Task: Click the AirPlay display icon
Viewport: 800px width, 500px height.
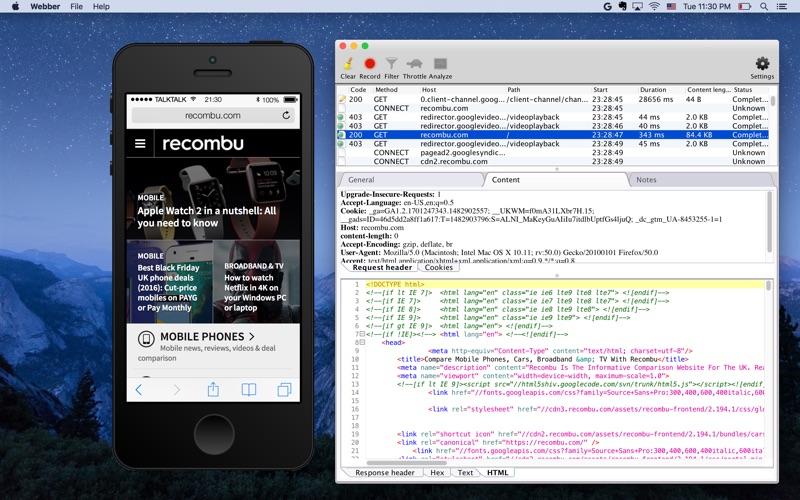Action: click(637, 6)
